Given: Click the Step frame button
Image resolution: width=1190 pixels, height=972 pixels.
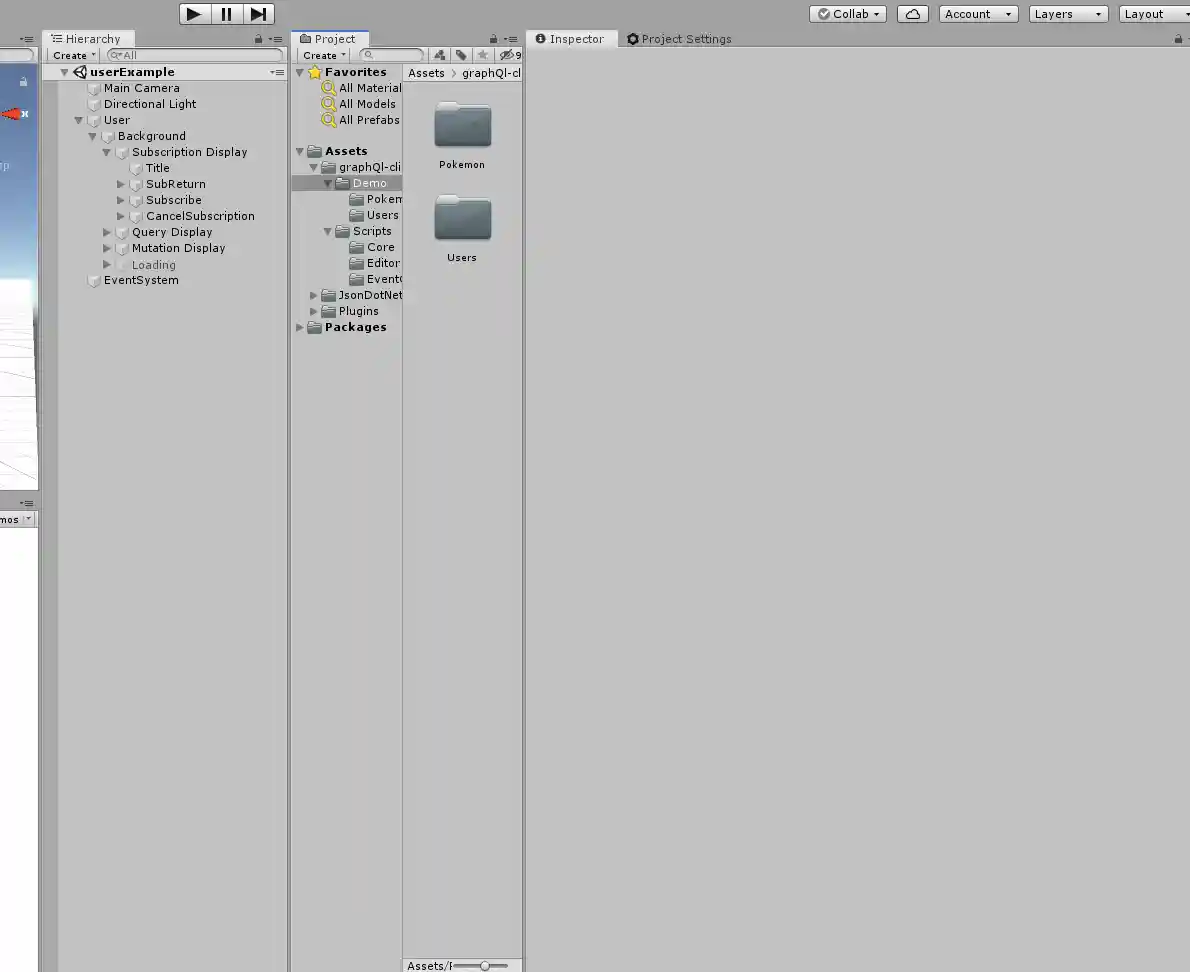Looking at the screenshot, I should 259,14.
